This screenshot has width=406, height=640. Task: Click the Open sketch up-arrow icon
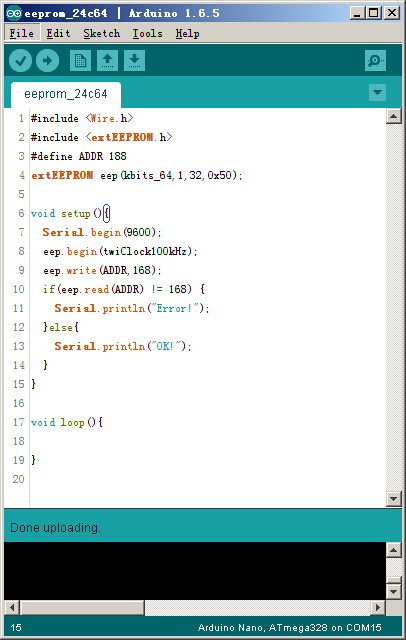click(107, 61)
